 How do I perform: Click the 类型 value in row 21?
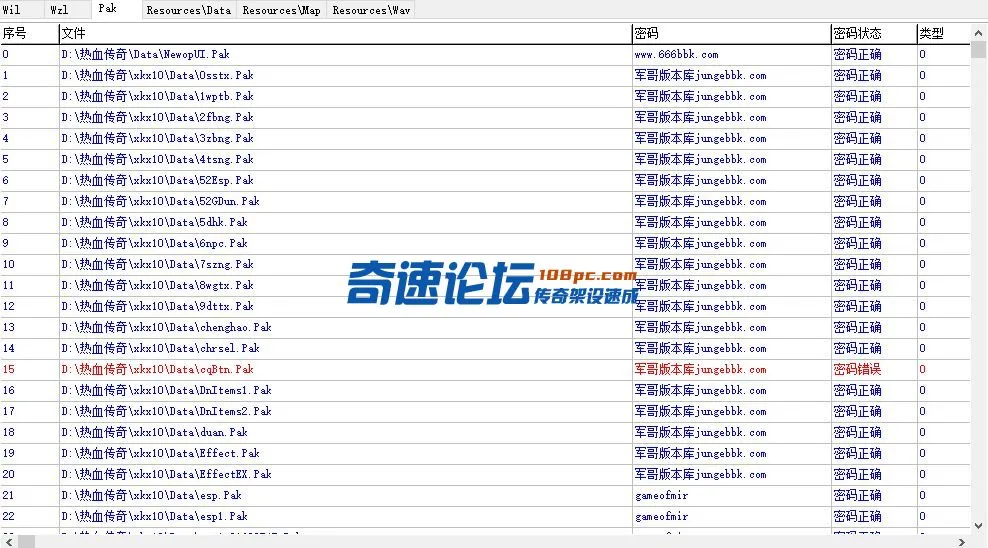point(922,496)
